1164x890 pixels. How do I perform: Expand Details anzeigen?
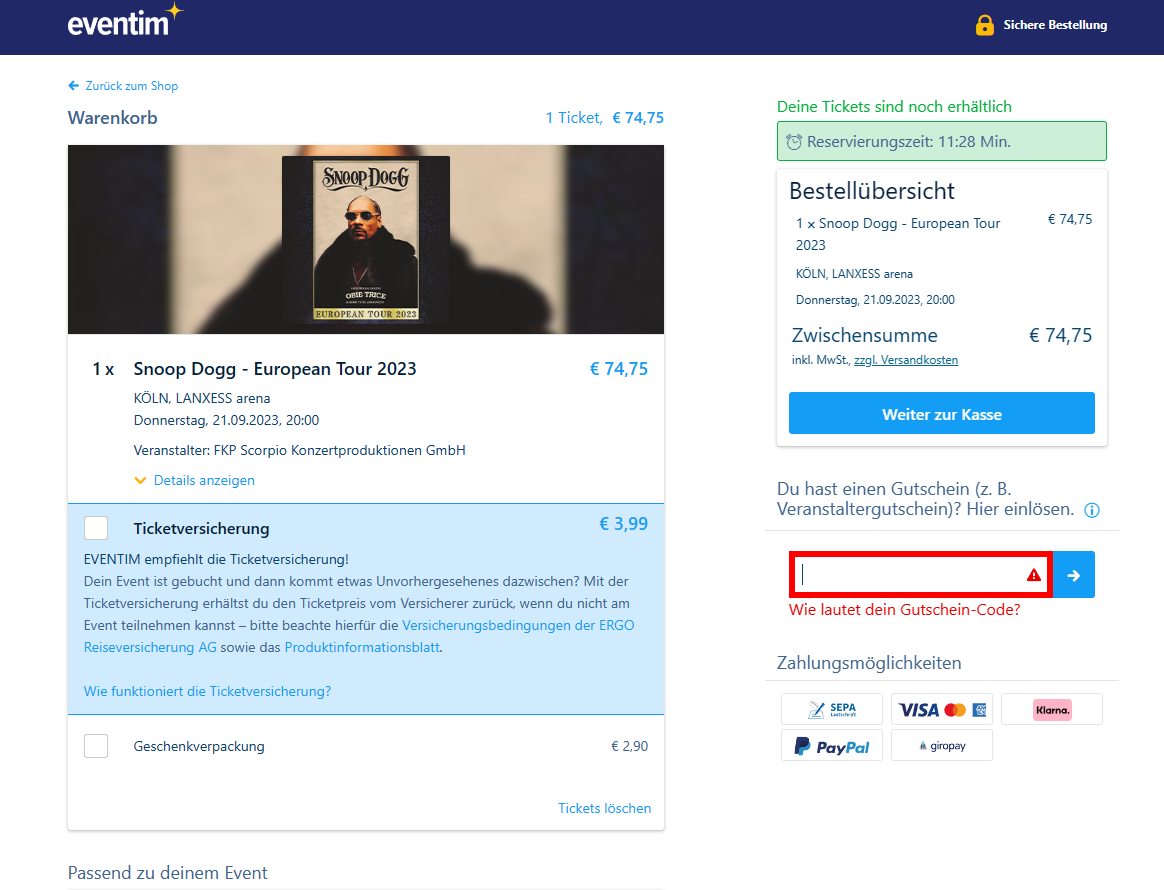click(x=194, y=480)
